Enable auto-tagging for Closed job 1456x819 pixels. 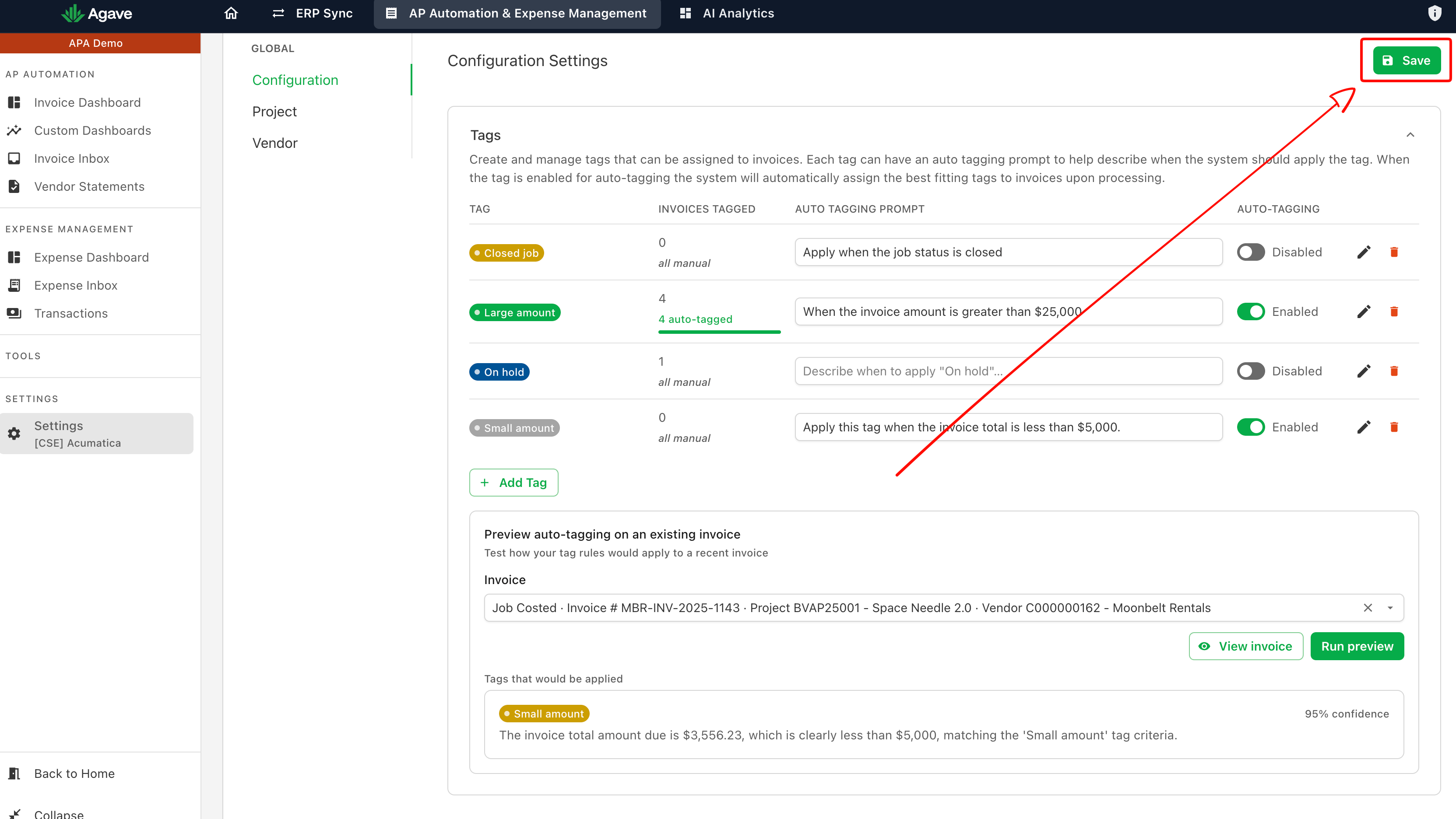pos(1250,252)
